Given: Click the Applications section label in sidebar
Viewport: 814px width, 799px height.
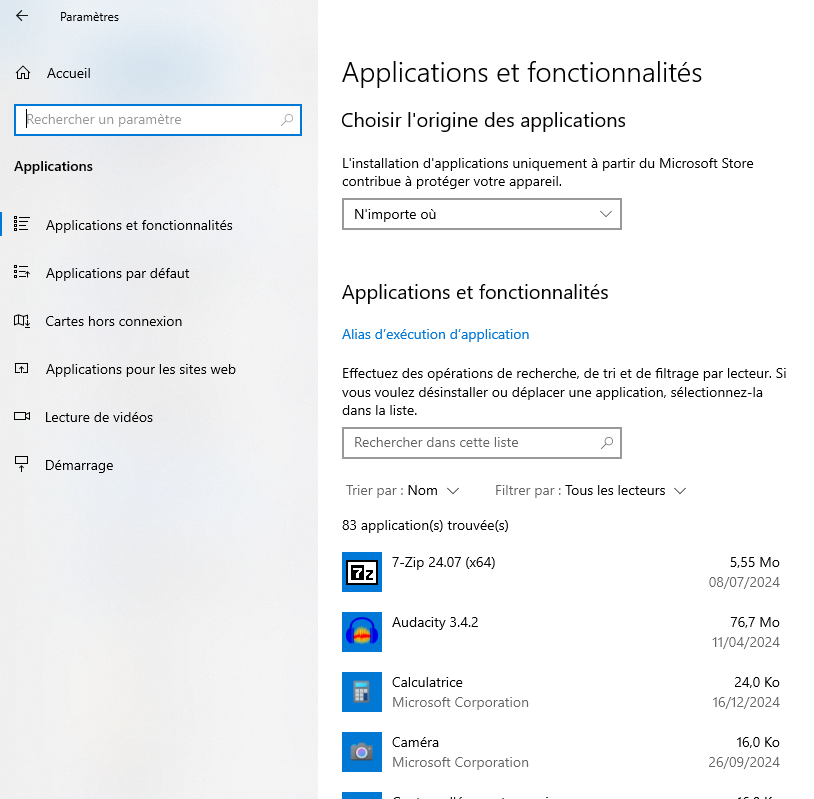Looking at the screenshot, I should pos(53,167).
